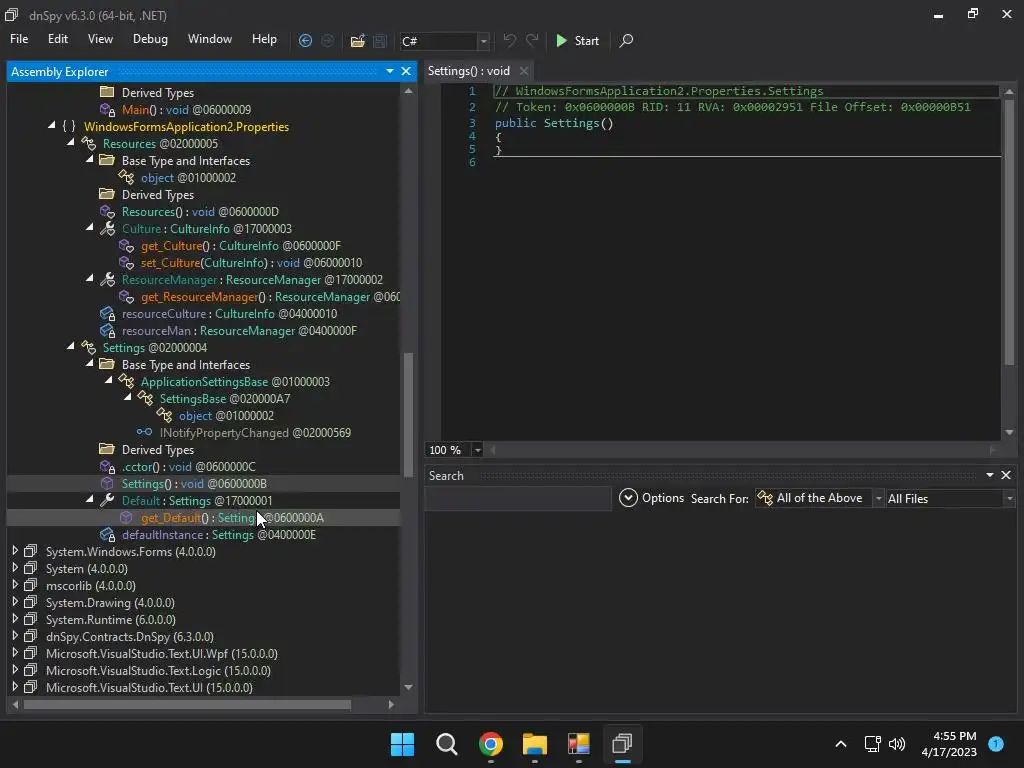This screenshot has height=768, width=1024.
Task: Expand the dnSpy.Contracts.DnSpy assembly
Action: tap(15, 636)
